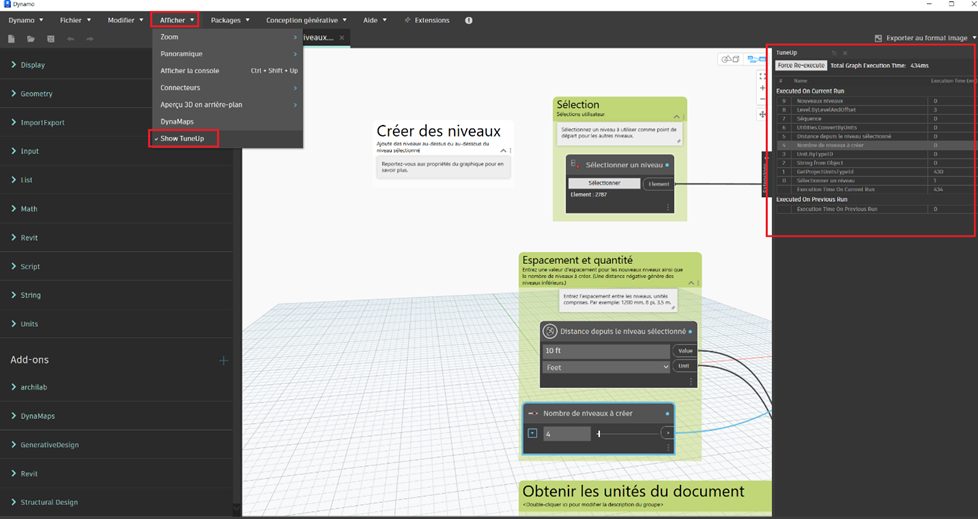
Task: Toggle Nombre de niveaux à créer input dot
Action: point(667,414)
